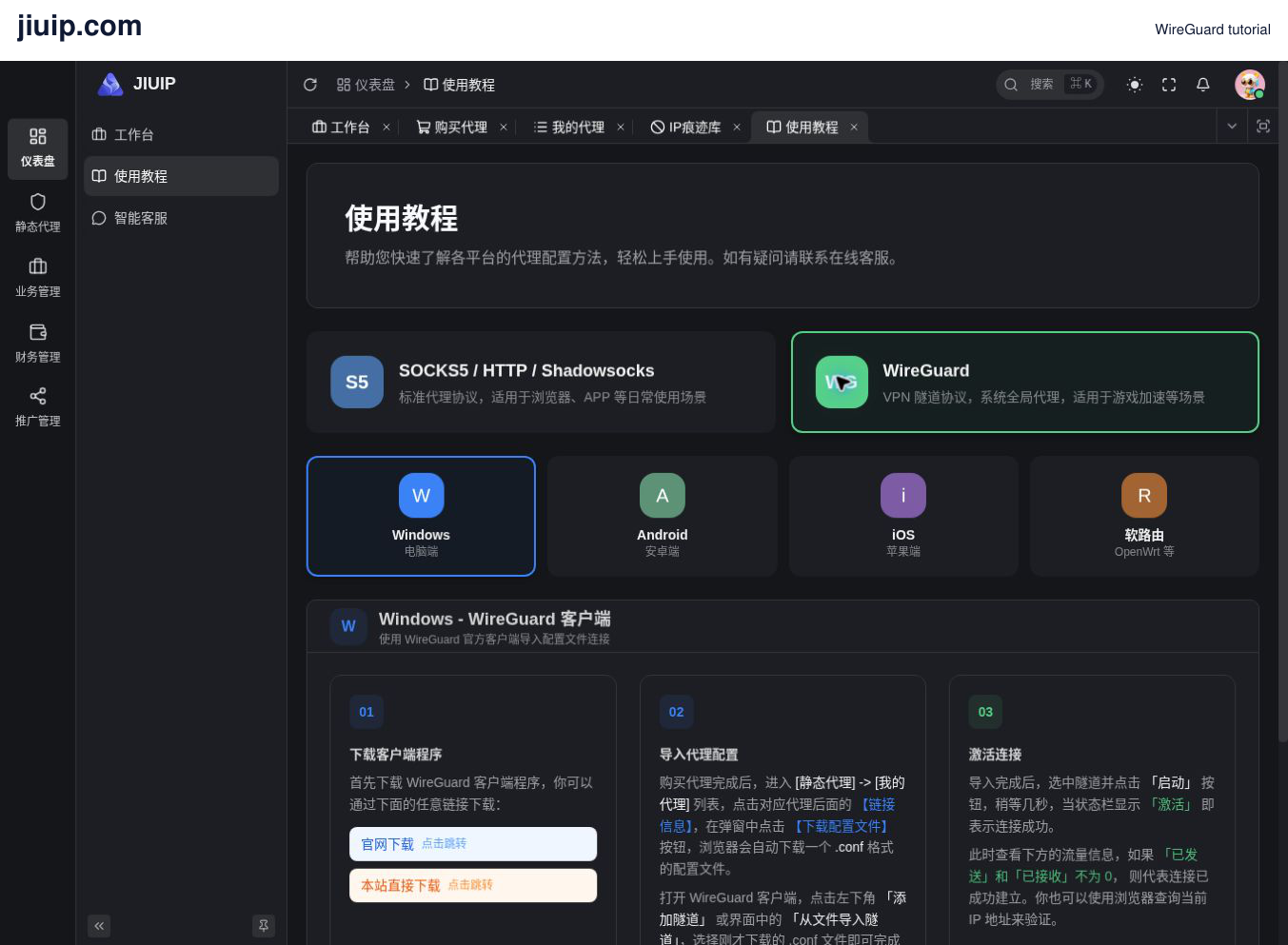Expand tab list dropdown chevron
This screenshot has width=1288, height=945.
[1232, 126]
